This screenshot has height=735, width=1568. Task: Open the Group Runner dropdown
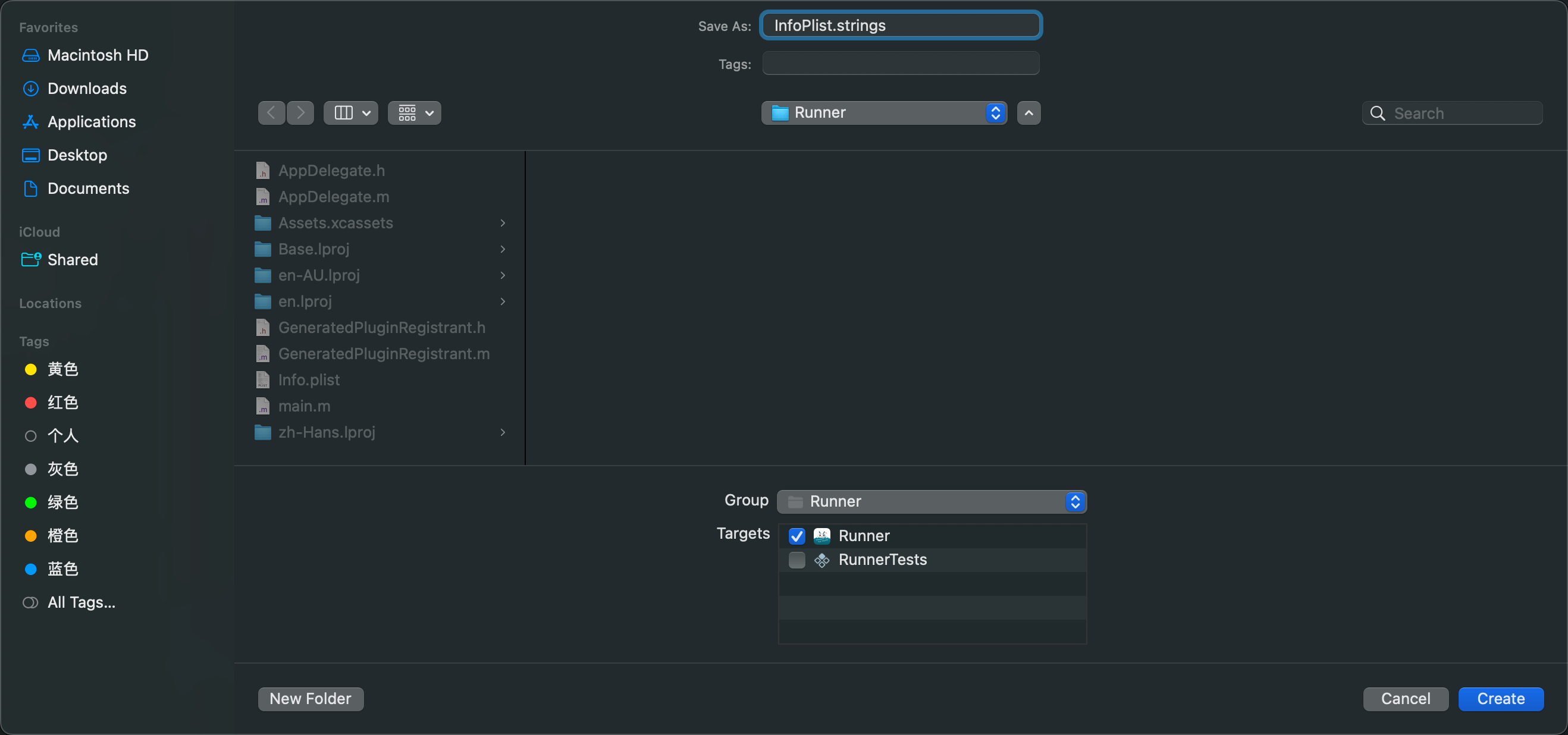[932, 501]
